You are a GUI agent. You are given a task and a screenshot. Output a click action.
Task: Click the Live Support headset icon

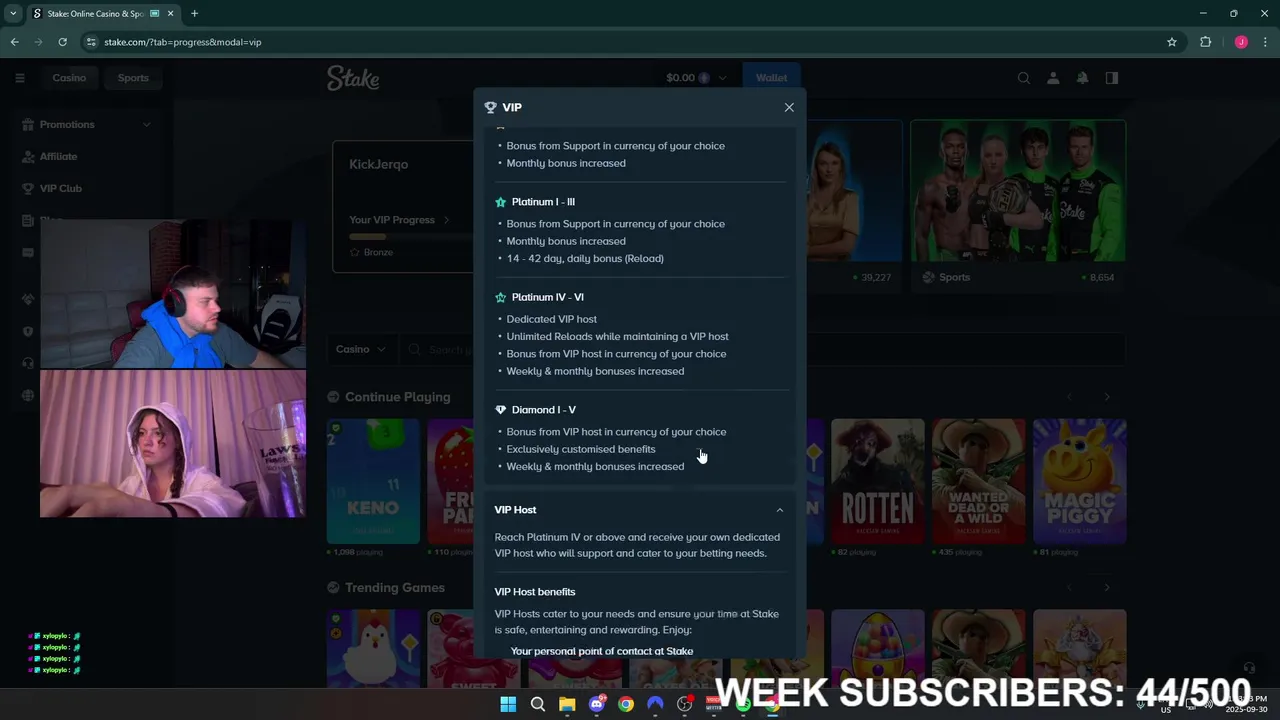point(28,363)
